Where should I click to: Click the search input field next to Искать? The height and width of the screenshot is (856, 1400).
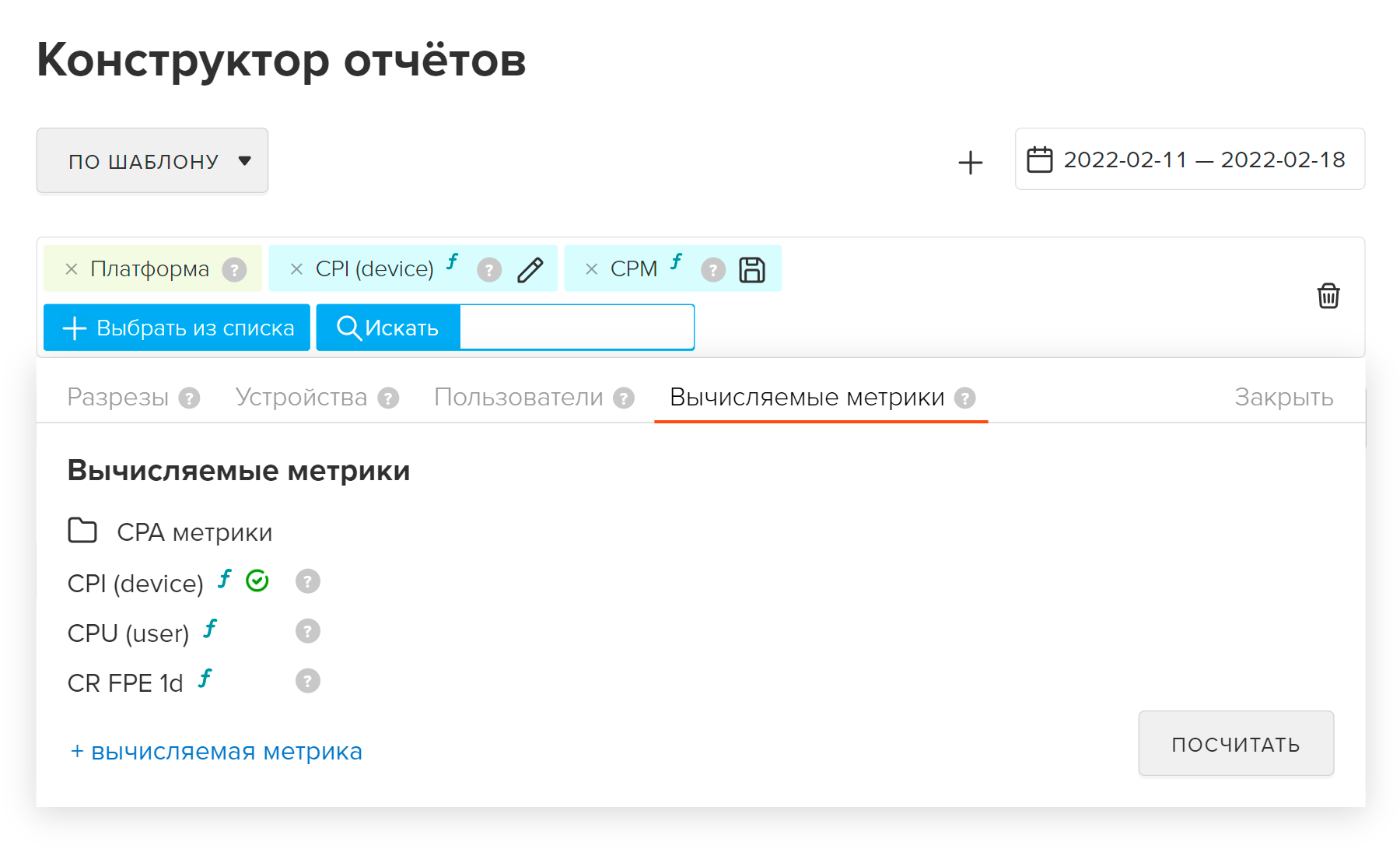click(576, 328)
